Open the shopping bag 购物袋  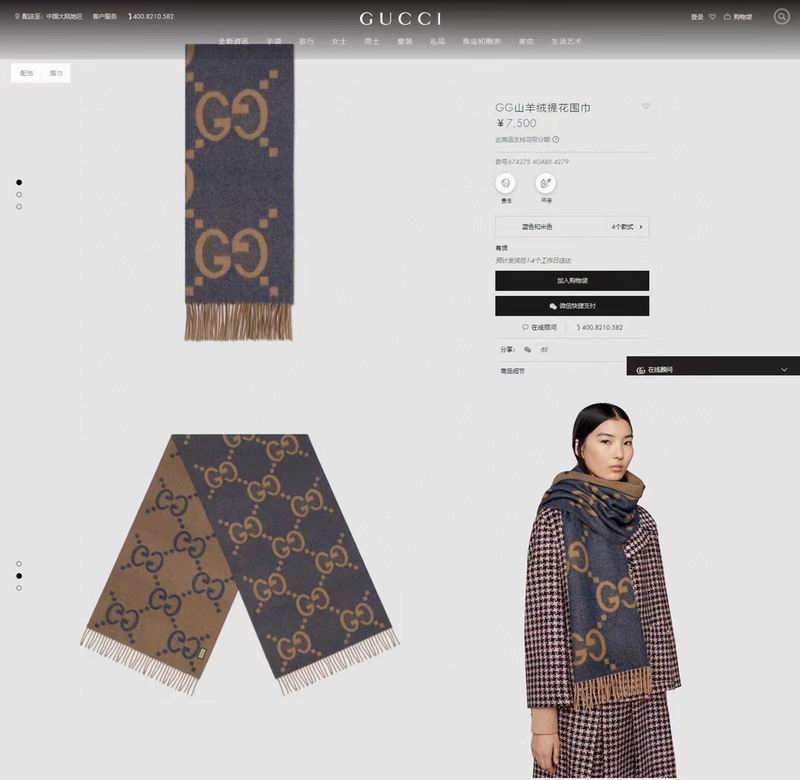click(x=738, y=17)
